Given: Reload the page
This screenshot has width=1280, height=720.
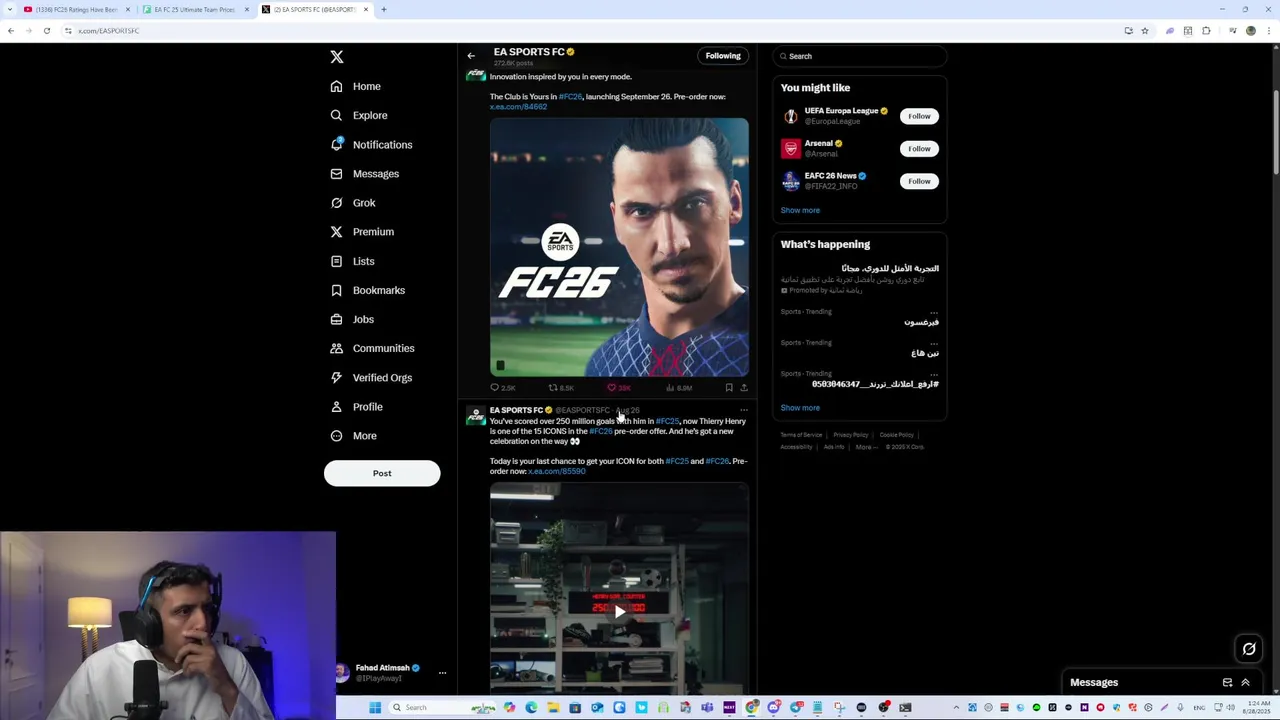Looking at the screenshot, I should (x=46, y=31).
